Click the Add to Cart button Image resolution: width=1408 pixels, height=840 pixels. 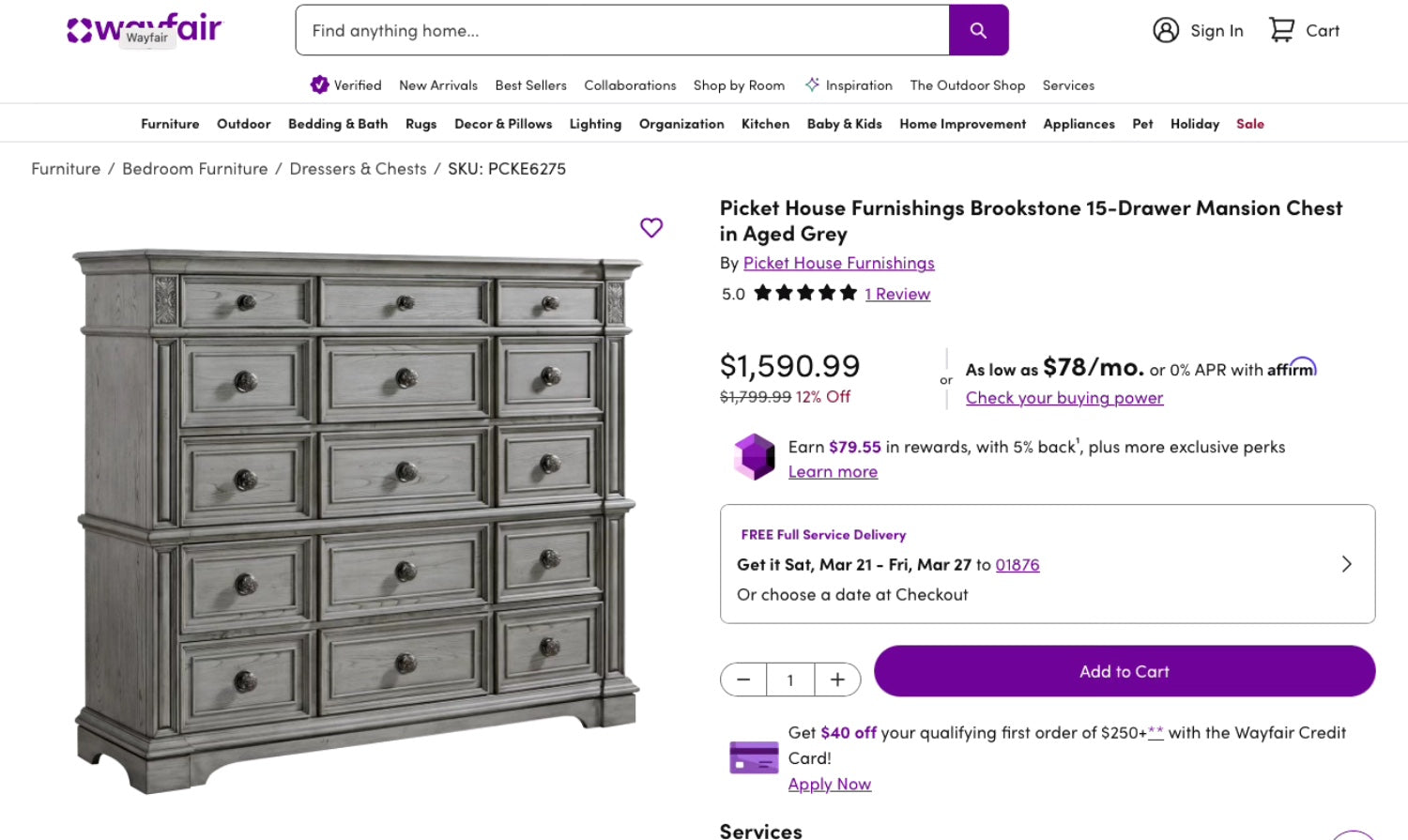1124,671
